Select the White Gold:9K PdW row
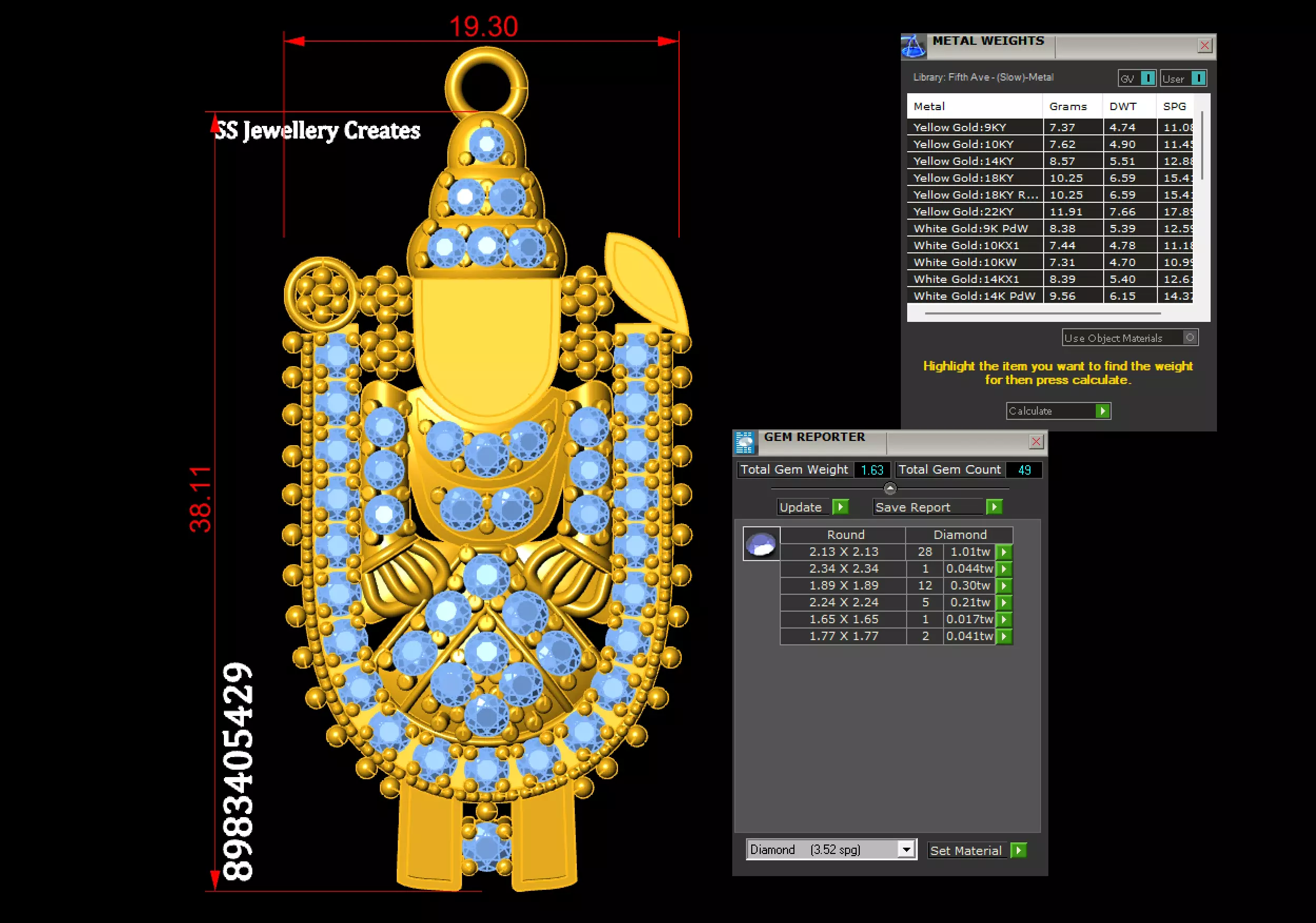Viewport: 1316px width, 923px height. pos(1050,228)
